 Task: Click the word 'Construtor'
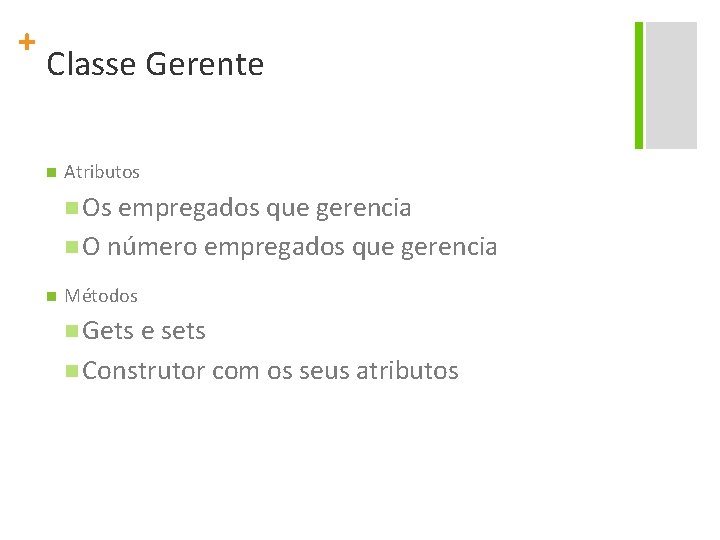(x=144, y=371)
